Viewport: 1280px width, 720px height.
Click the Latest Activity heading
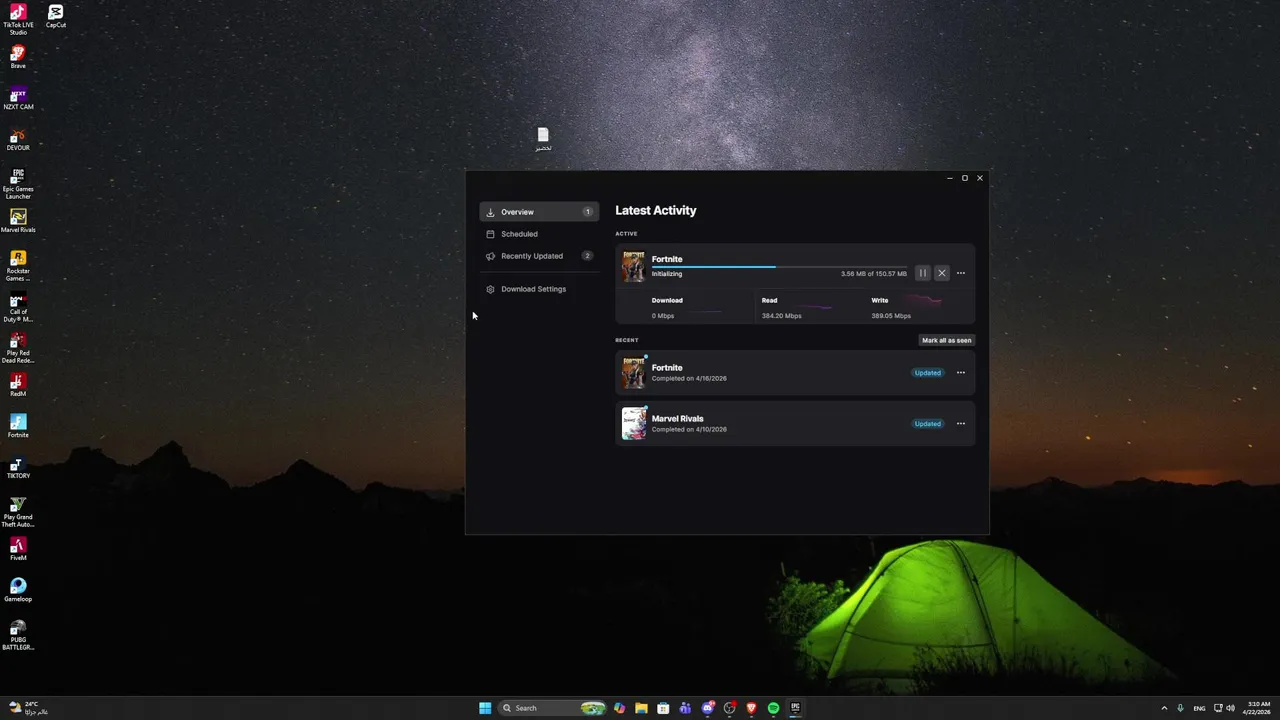click(656, 210)
